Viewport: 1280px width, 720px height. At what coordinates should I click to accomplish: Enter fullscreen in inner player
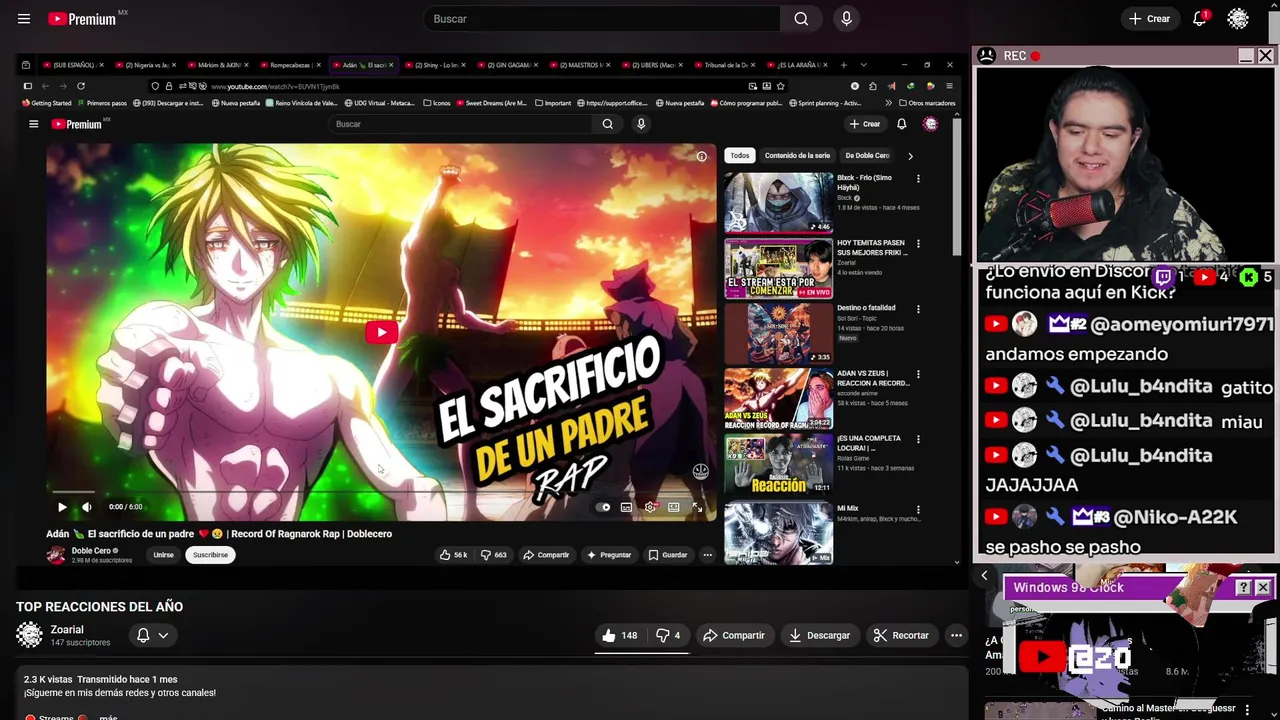pos(697,507)
